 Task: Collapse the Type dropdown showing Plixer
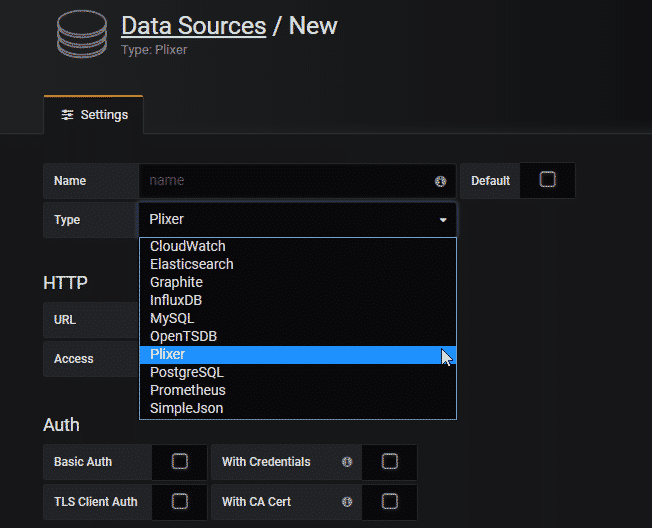coord(297,220)
